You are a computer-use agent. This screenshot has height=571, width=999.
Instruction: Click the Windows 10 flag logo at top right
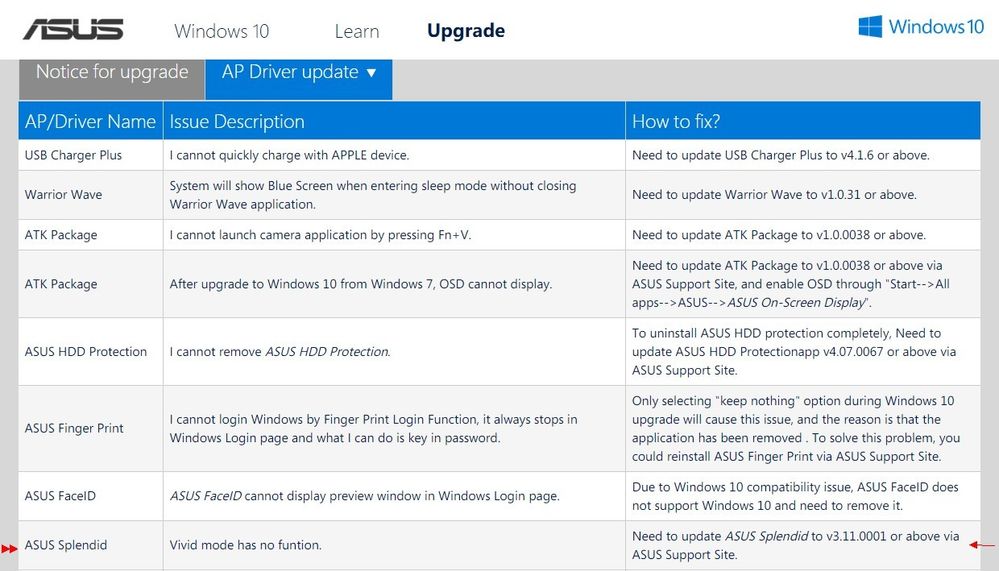[870, 27]
